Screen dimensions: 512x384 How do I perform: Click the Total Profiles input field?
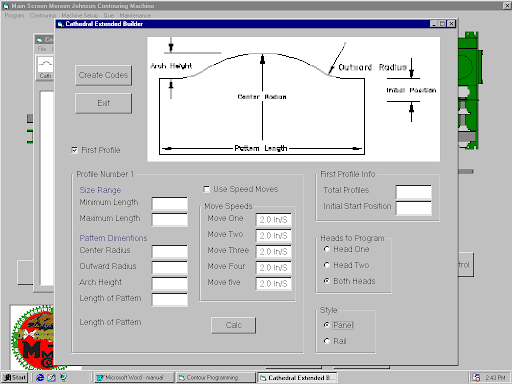click(x=414, y=192)
